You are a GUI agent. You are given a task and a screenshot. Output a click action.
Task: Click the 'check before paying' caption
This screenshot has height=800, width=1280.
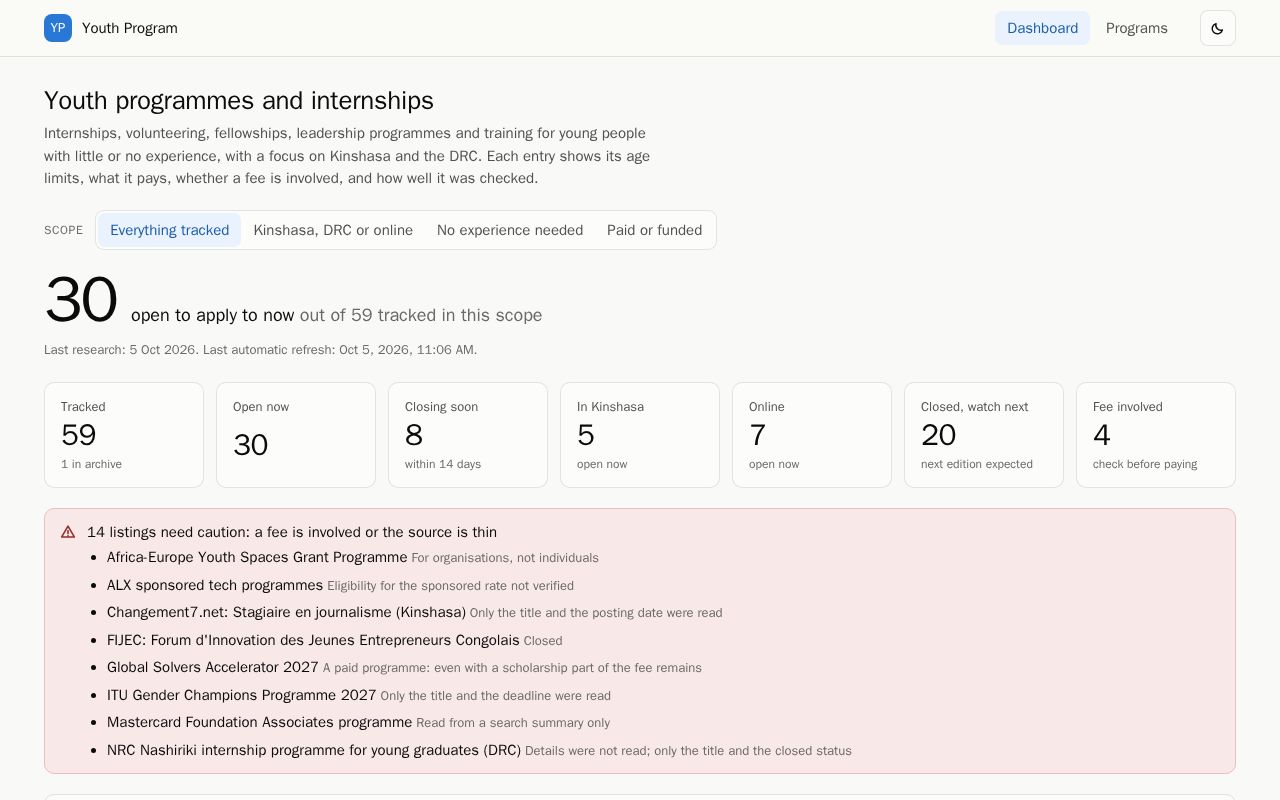pyautogui.click(x=1145, y=464)
